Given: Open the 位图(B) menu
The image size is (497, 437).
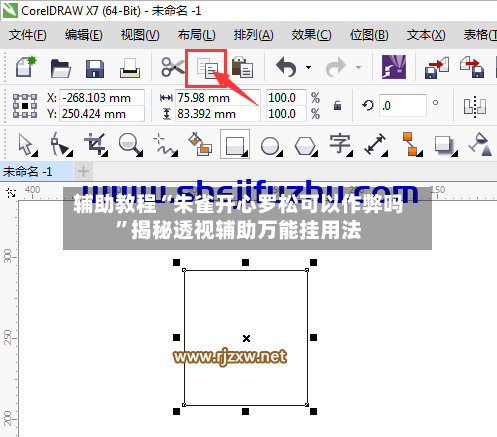Looking at the screenshot, I should [369, 35].
